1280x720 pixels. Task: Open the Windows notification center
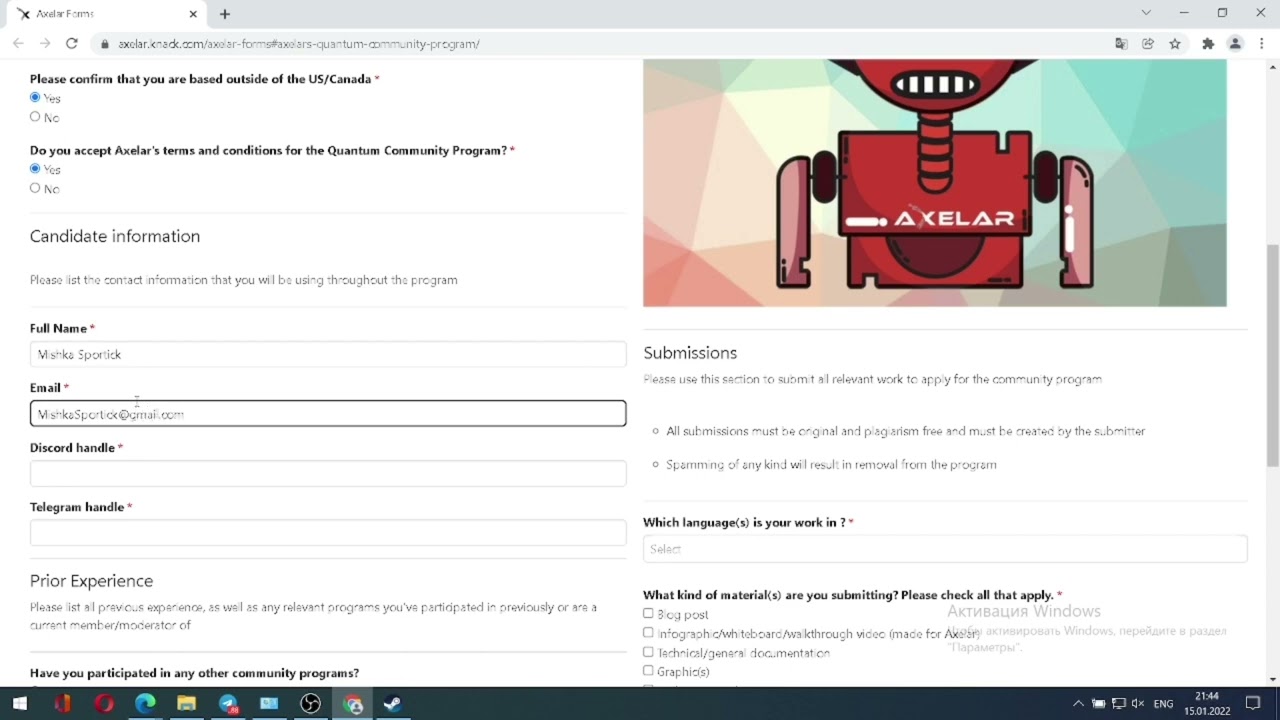pyautogui.click(x=1253, y=703)
